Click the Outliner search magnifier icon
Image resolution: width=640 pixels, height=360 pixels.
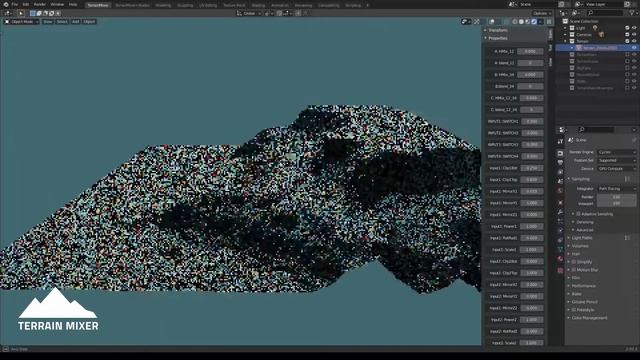pyautogui.click(x=590, y=13)
